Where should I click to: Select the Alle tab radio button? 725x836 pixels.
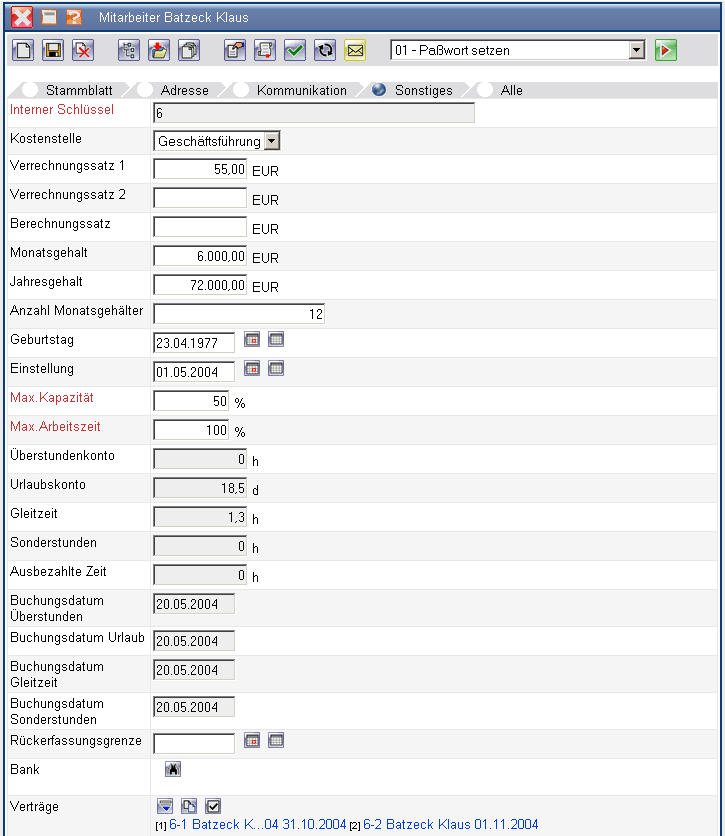tap(485, 90)
